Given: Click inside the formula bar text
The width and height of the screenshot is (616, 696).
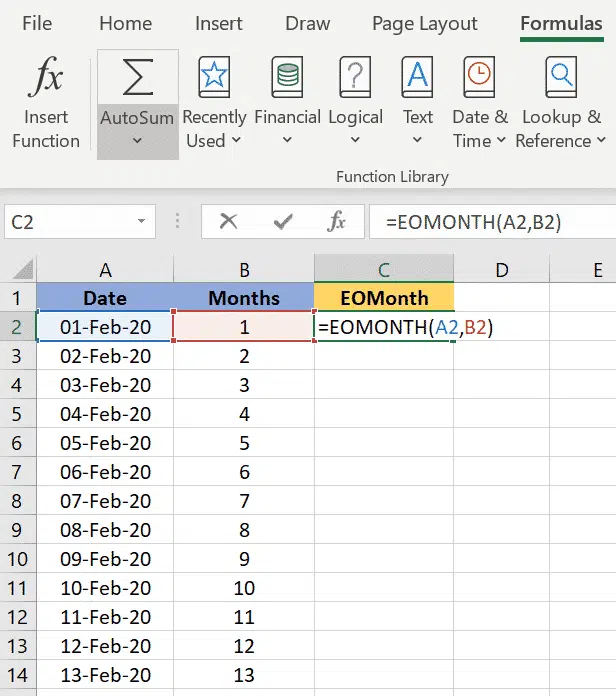Looking at the screenshot, I should 473,221.
